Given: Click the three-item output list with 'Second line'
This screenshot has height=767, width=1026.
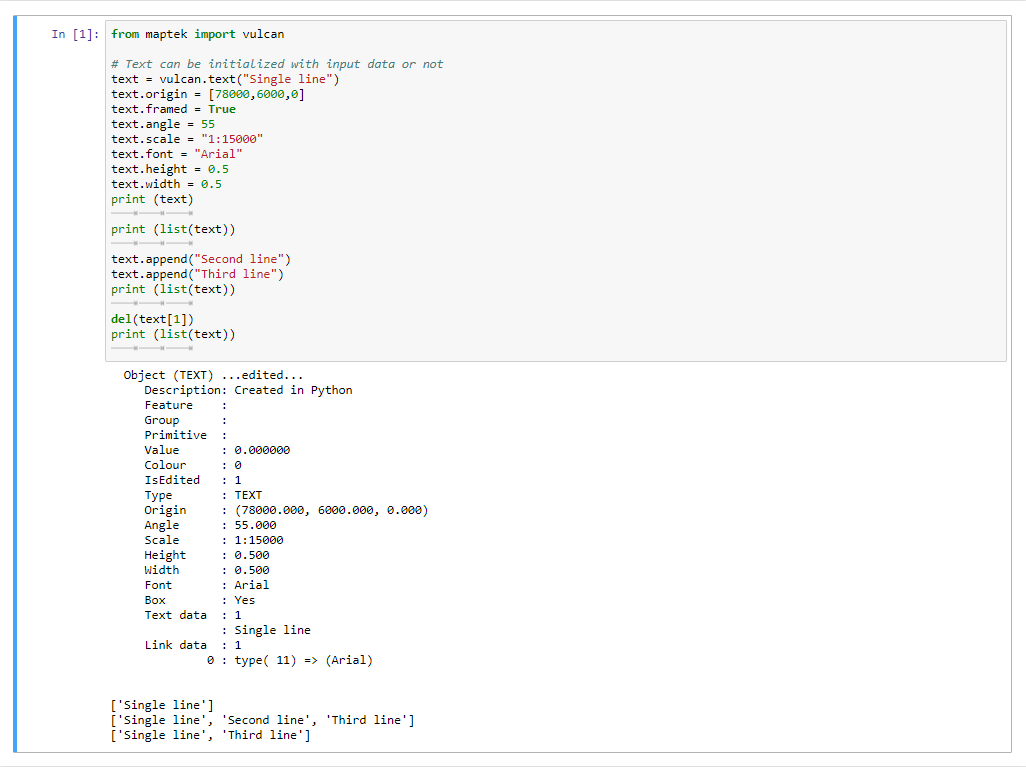Looking at the screenshot, I should [x=262, y=721].
